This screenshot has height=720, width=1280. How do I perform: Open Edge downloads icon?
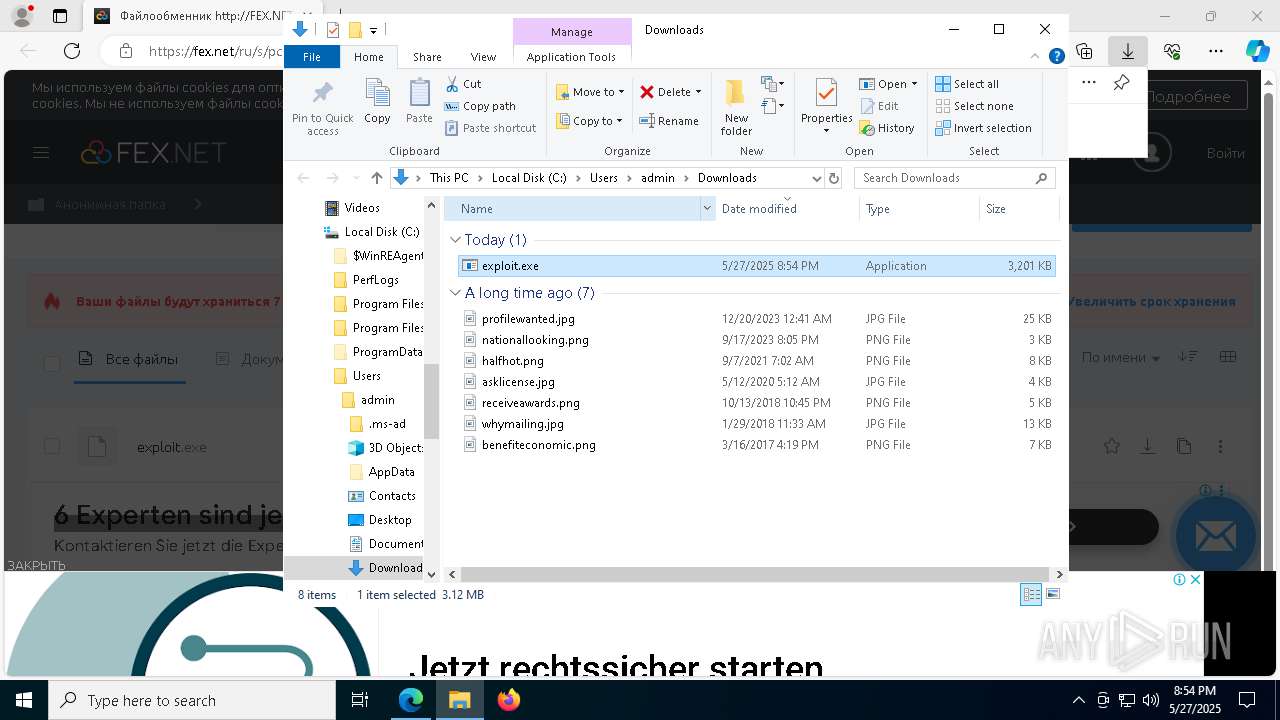[1128, 51]
